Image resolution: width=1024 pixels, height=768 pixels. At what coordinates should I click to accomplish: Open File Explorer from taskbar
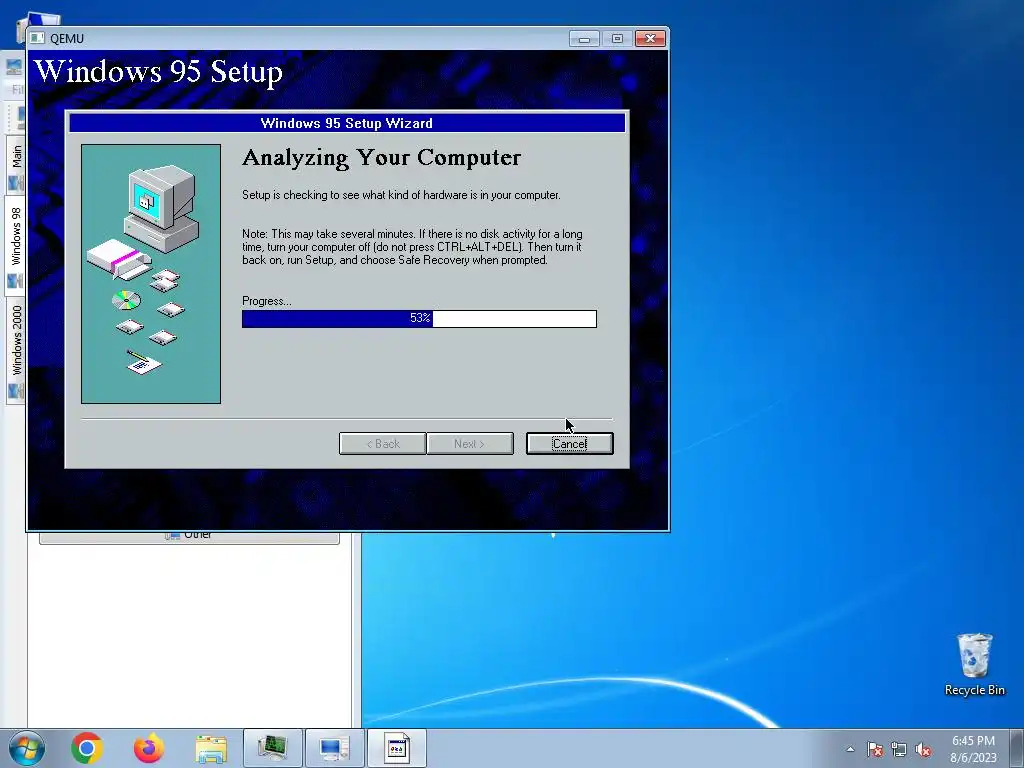coord(211,748)
